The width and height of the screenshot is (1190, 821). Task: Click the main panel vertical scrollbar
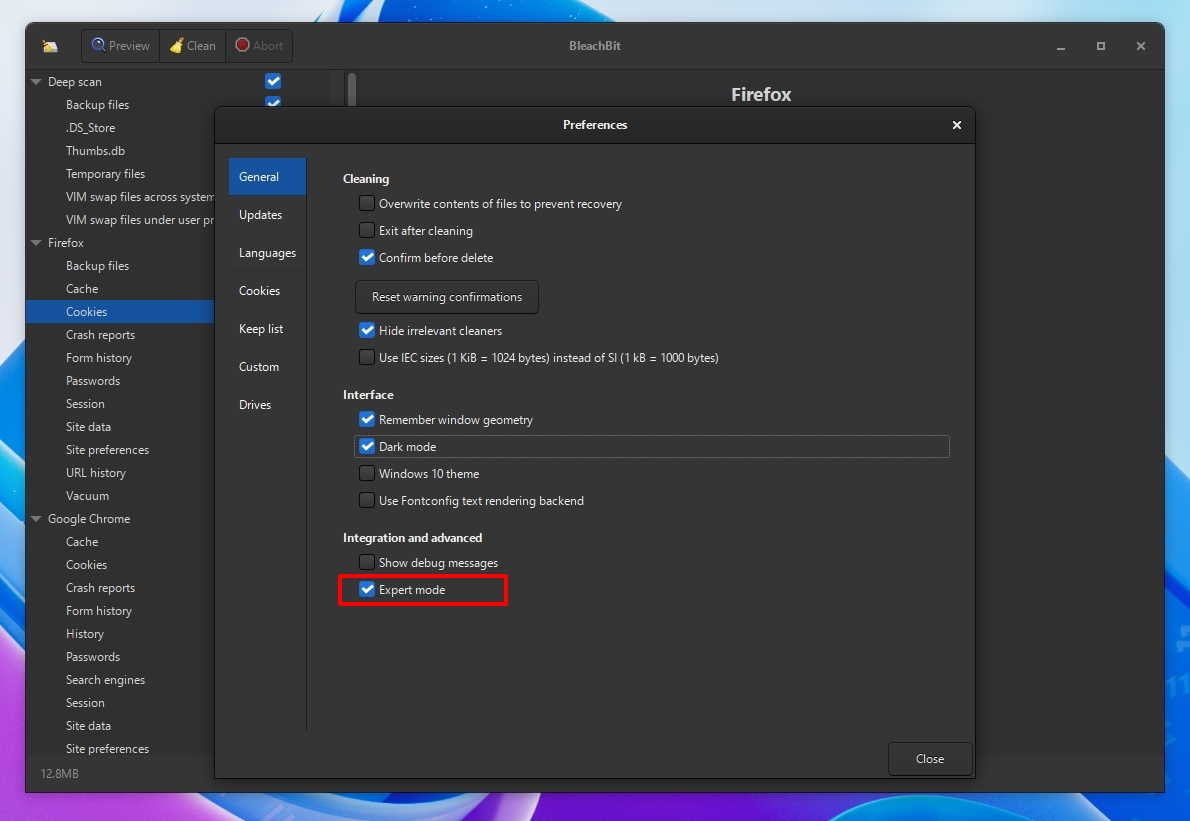(351, 90)
